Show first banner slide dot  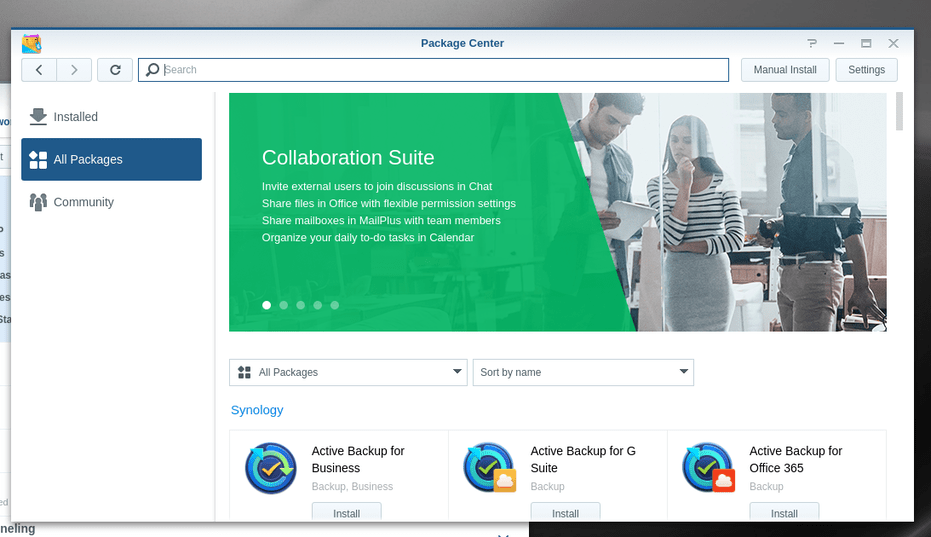pos(267,305)
